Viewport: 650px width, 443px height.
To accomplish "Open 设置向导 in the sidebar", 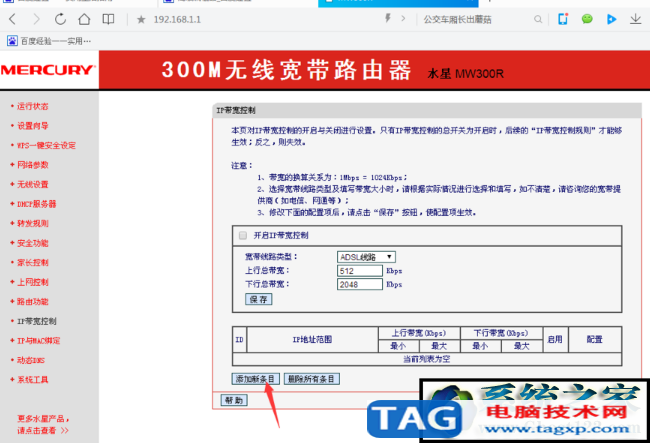I will click(32, 126).
